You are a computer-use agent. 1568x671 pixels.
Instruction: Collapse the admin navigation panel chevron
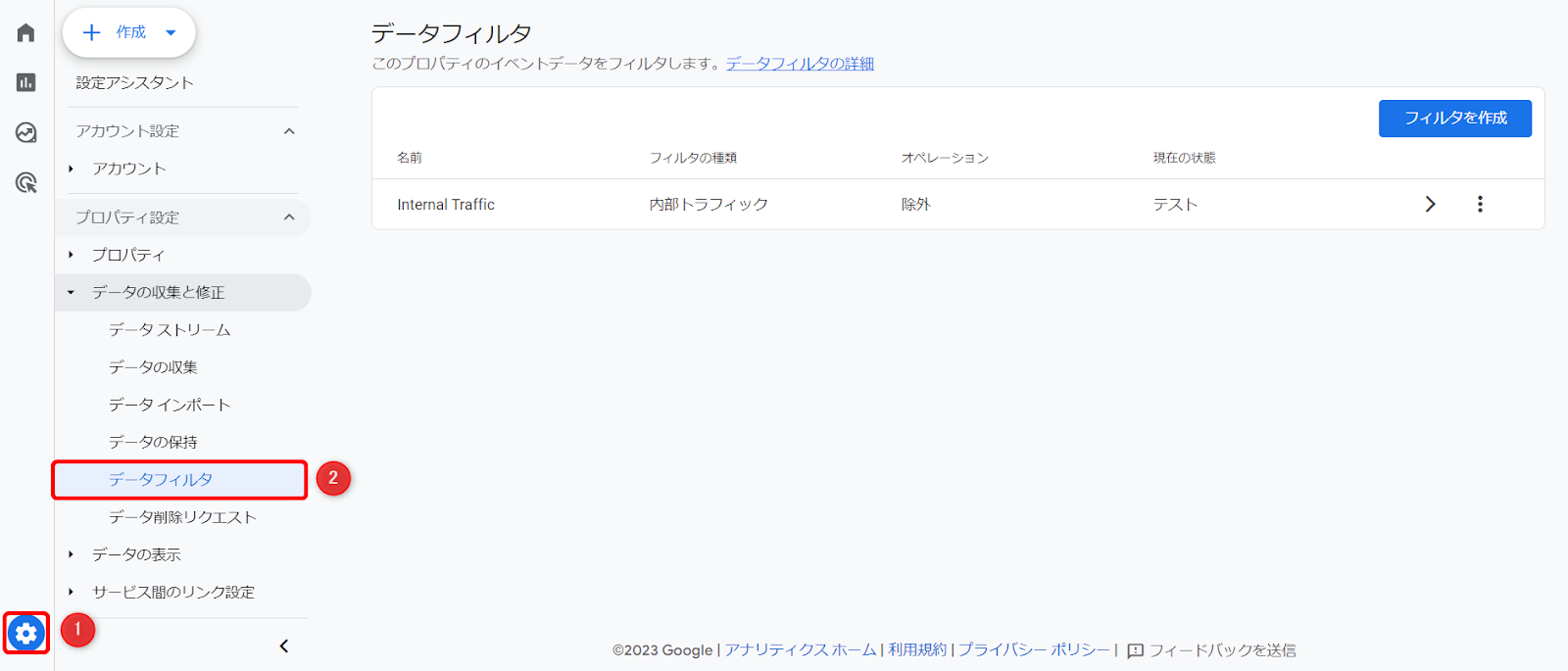click(284, 646)
